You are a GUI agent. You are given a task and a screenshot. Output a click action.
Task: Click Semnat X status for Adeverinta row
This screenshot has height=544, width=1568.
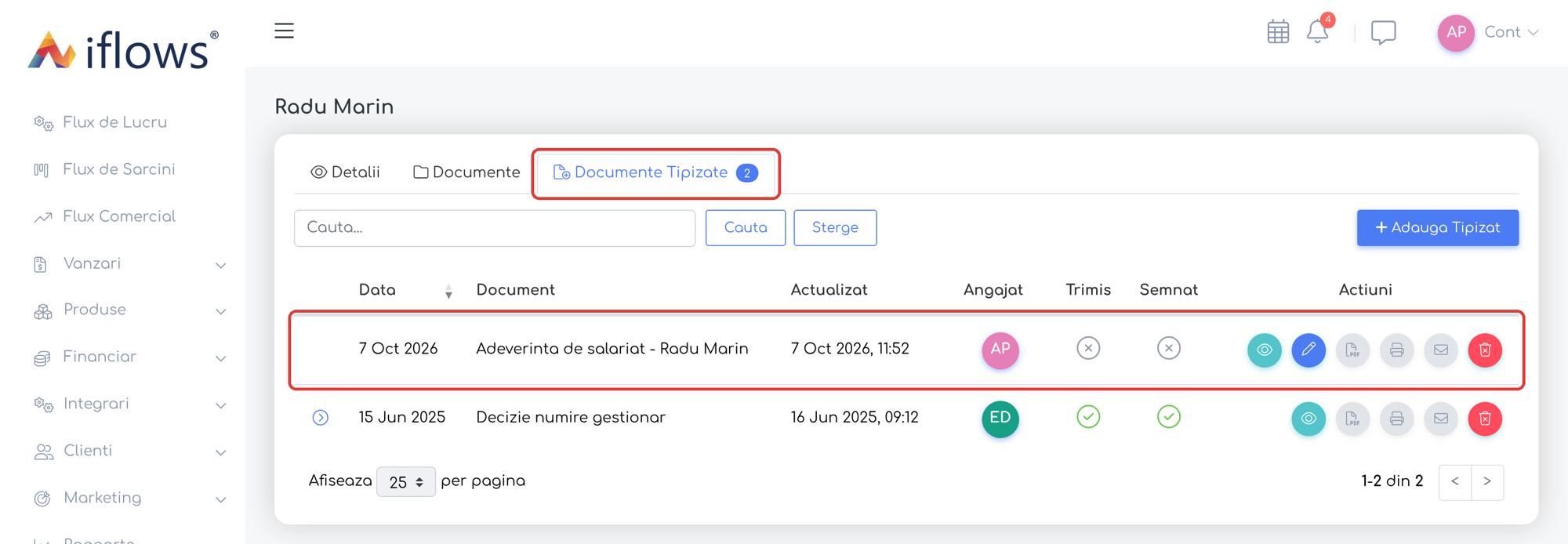[x=1169, y=348]
